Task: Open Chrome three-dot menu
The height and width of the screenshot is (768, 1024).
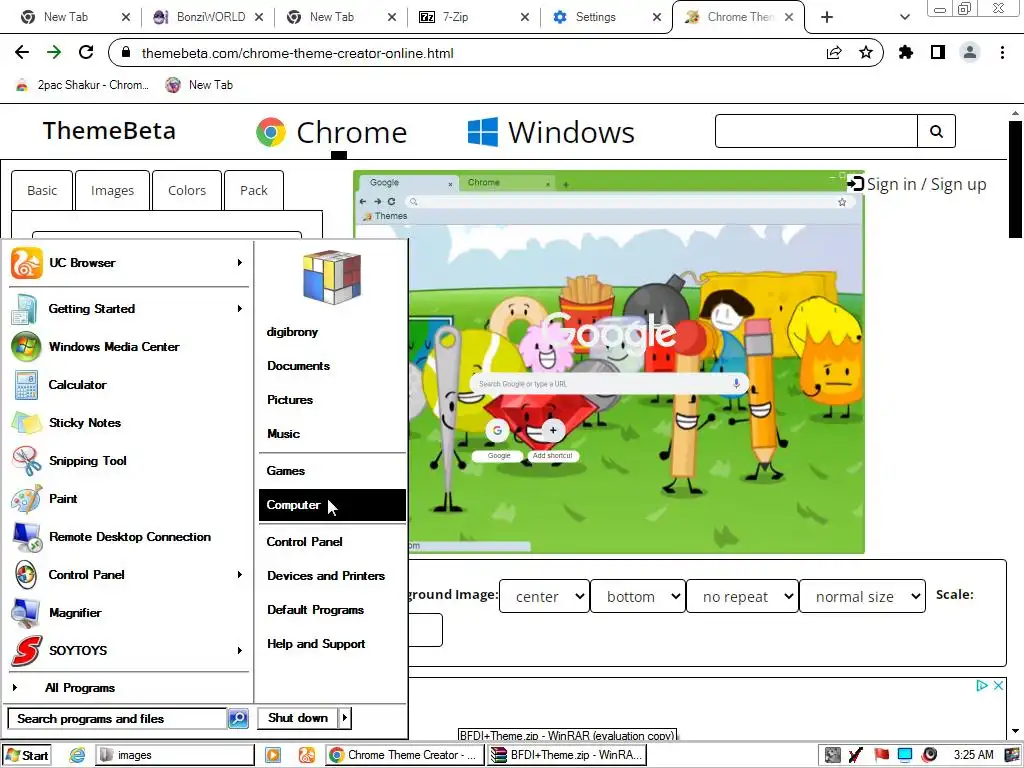Action: pyautogui.click(x=1002, y=53)
